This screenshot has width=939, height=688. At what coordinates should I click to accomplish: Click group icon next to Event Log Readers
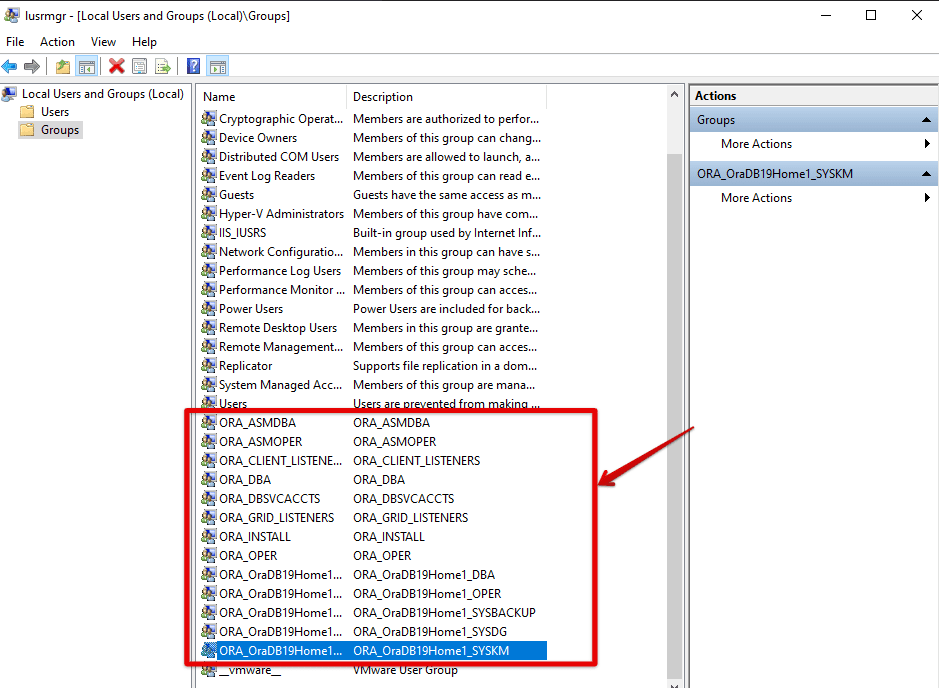[208, 175]
